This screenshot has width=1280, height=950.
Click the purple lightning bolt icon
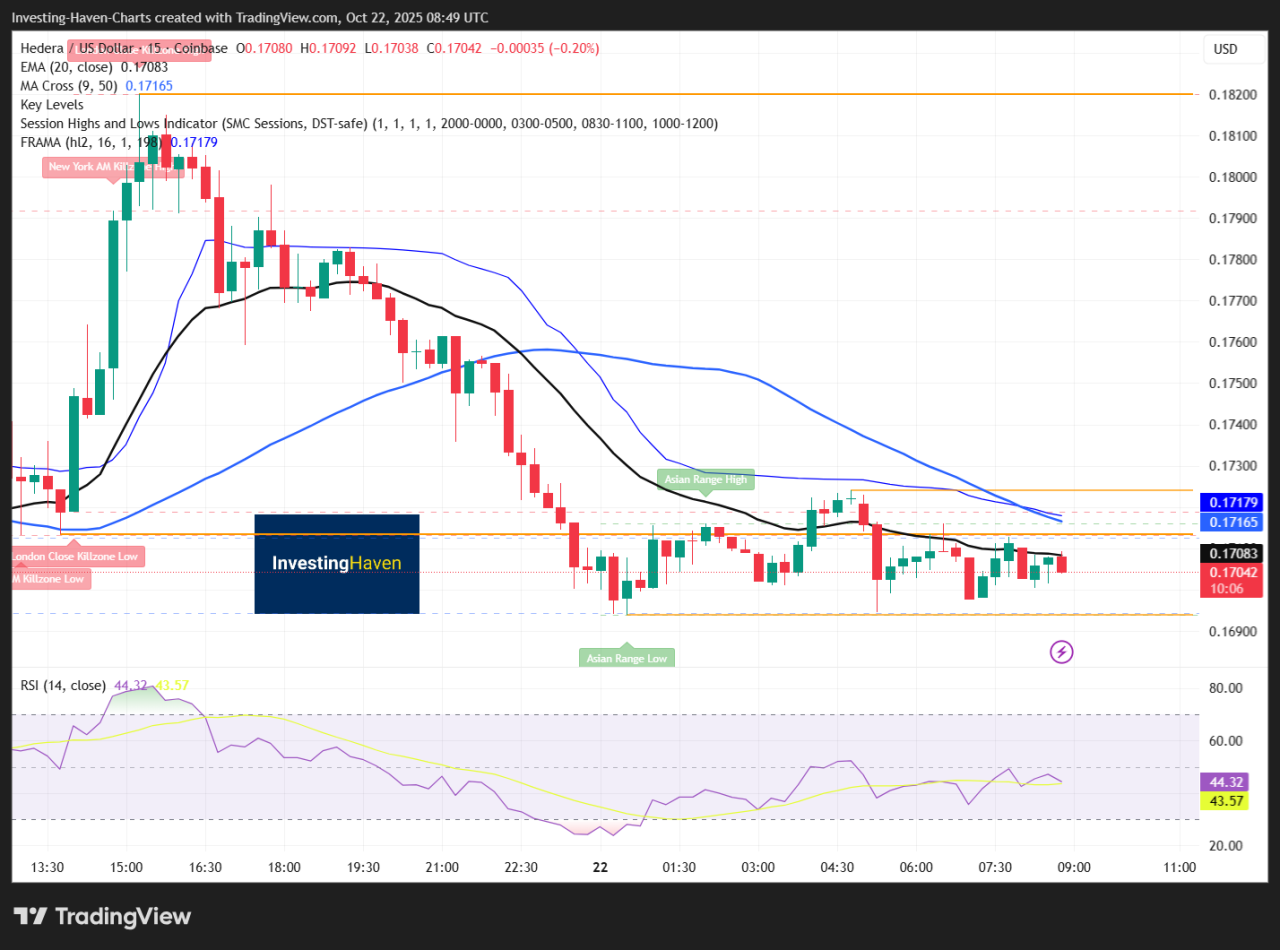coord(1061,652)
